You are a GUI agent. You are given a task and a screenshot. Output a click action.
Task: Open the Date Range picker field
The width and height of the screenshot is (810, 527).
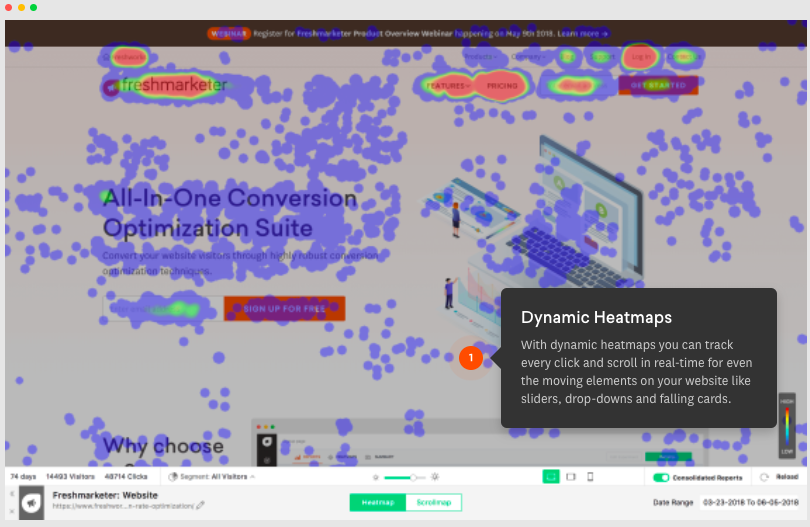tap(750, 502)
